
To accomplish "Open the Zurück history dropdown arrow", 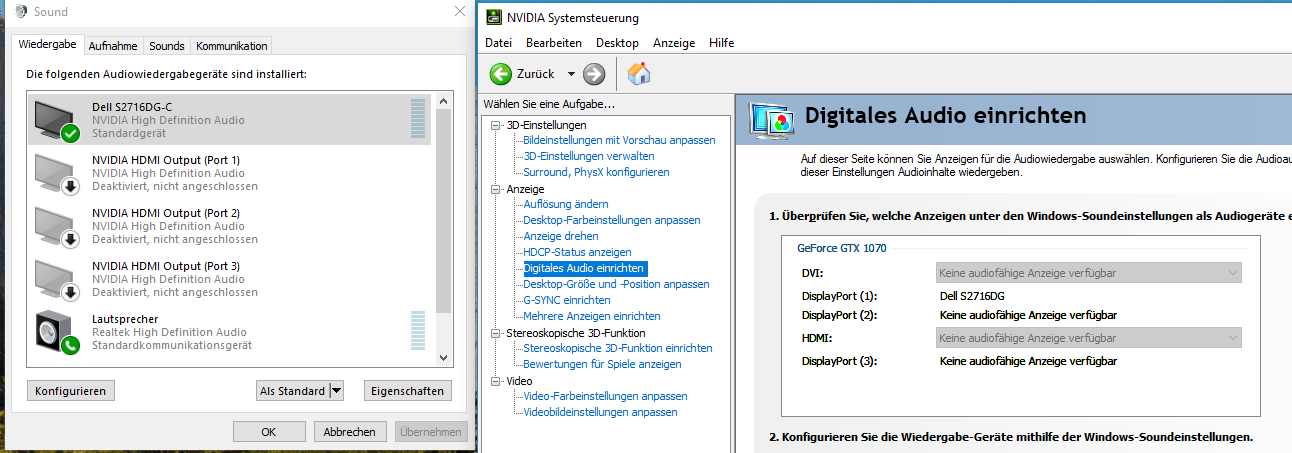I will (571, 74).
